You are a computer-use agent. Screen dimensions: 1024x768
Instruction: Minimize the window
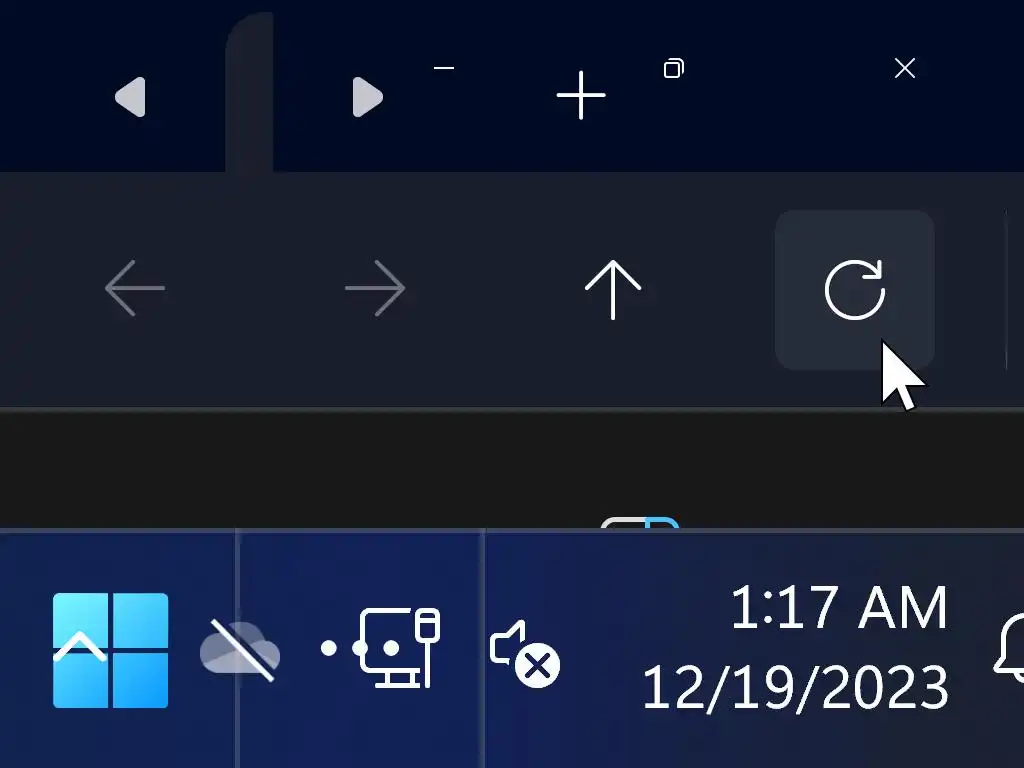(444, 68)
